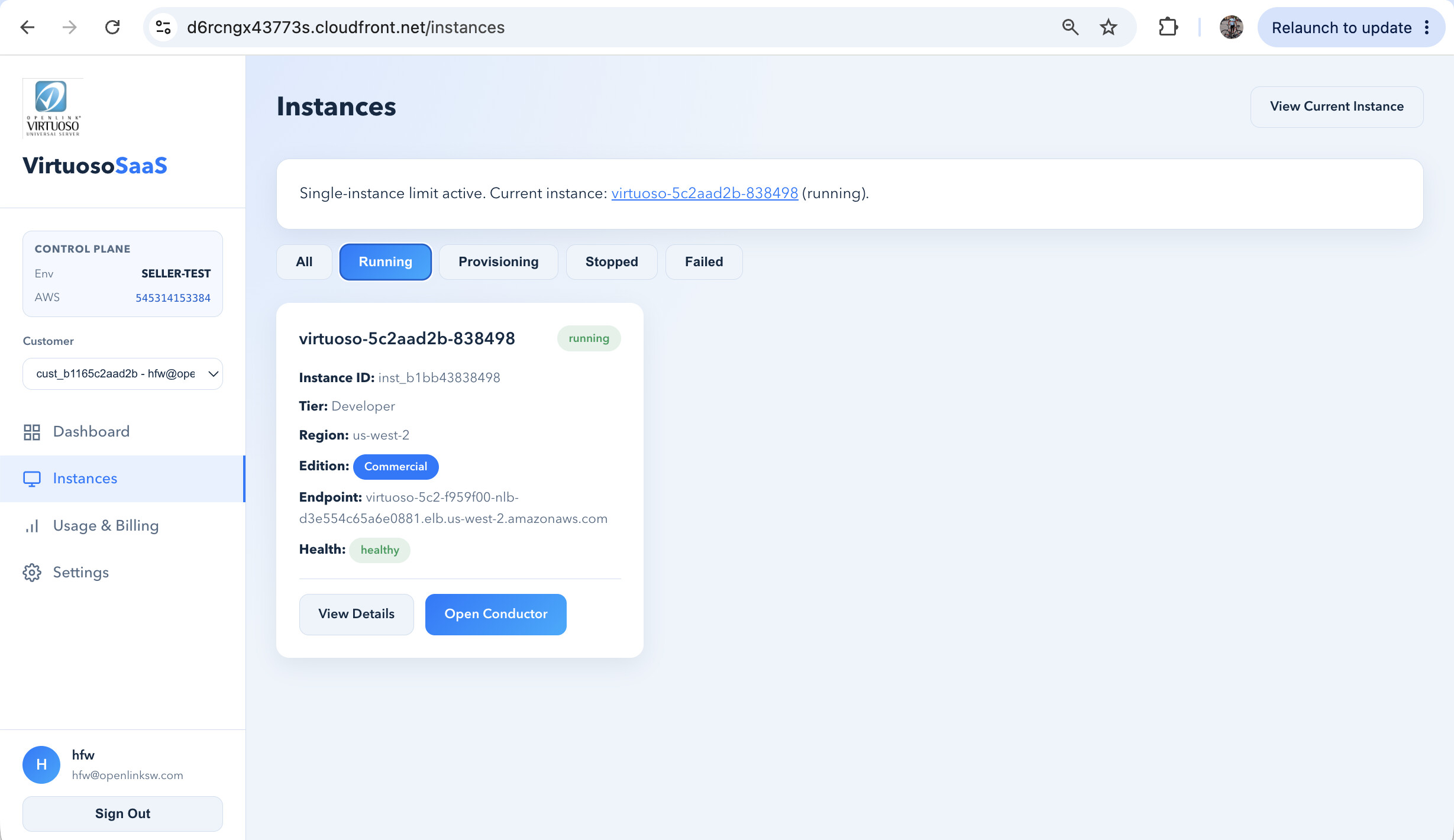The height and width of the screenshot is (840, 1454).
Task: Open Usage & Billing from sidebar
Action: (x=122, y=526)
